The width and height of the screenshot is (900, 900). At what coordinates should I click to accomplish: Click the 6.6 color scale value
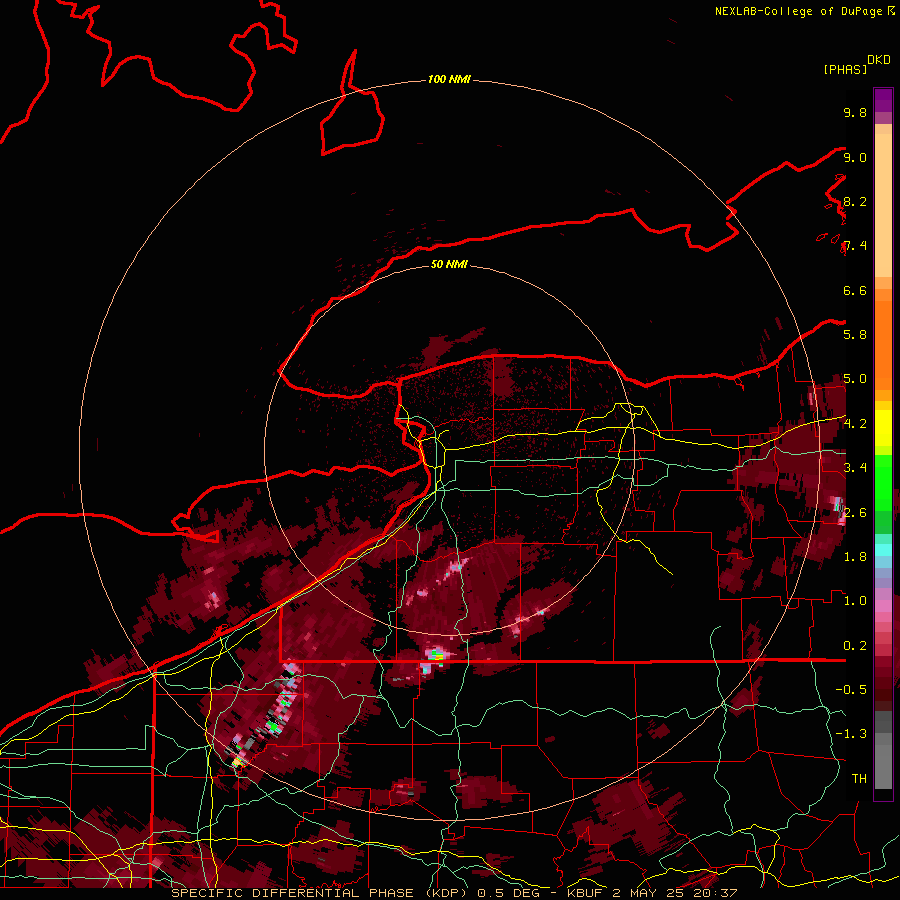[x=855, y=290]
